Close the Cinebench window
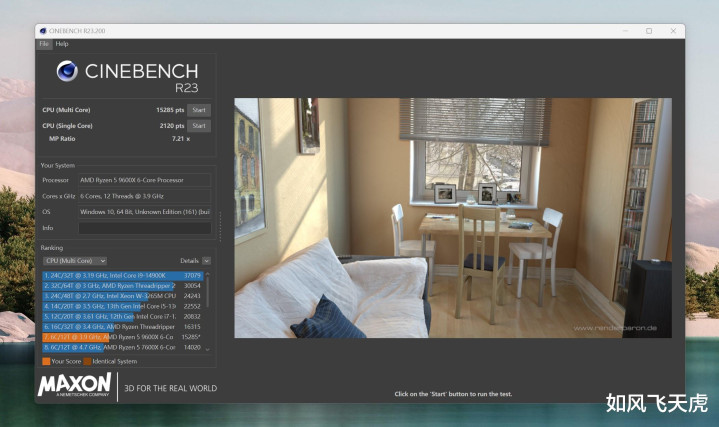Viewport: 719px width, 427px height. [x=673, y=31]
